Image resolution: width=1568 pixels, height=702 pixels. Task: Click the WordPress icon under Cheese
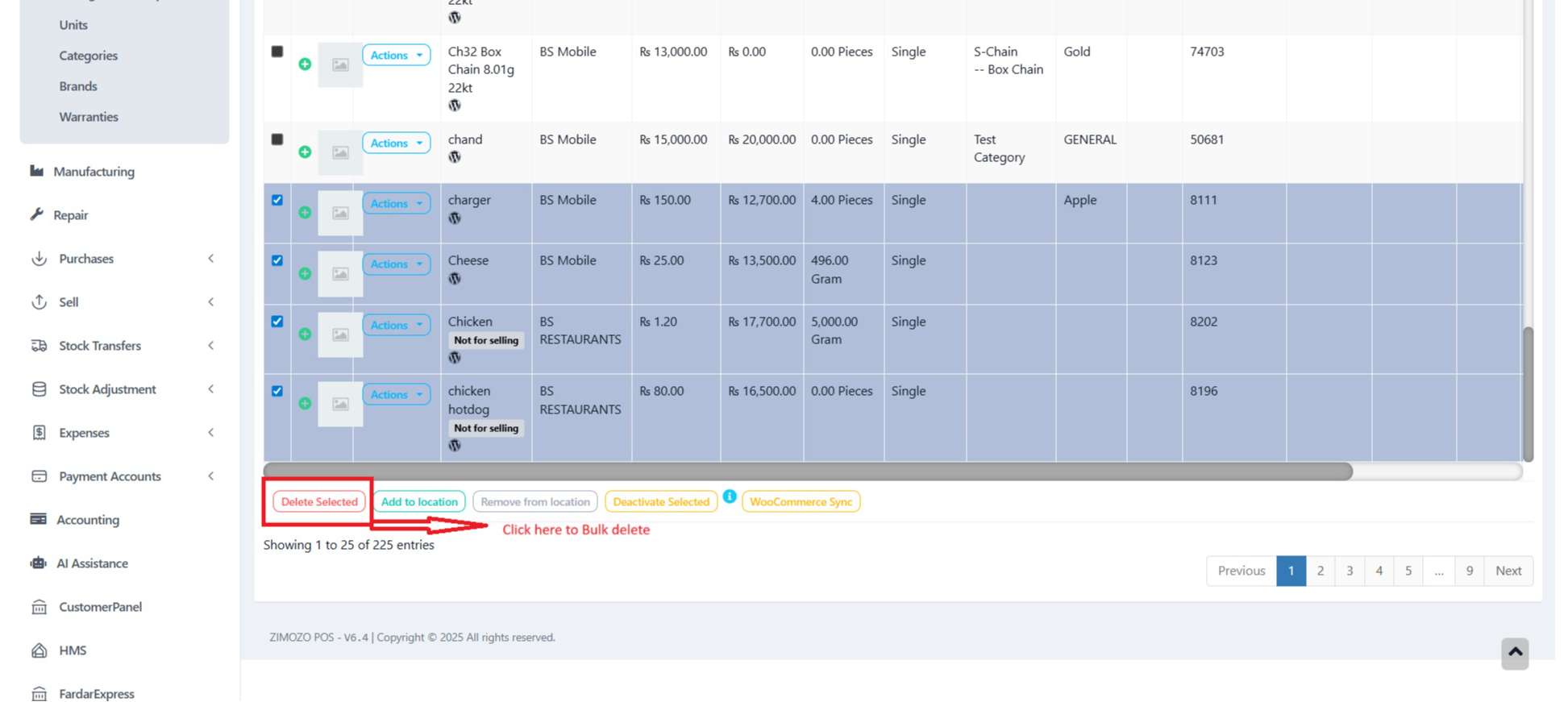455,279
